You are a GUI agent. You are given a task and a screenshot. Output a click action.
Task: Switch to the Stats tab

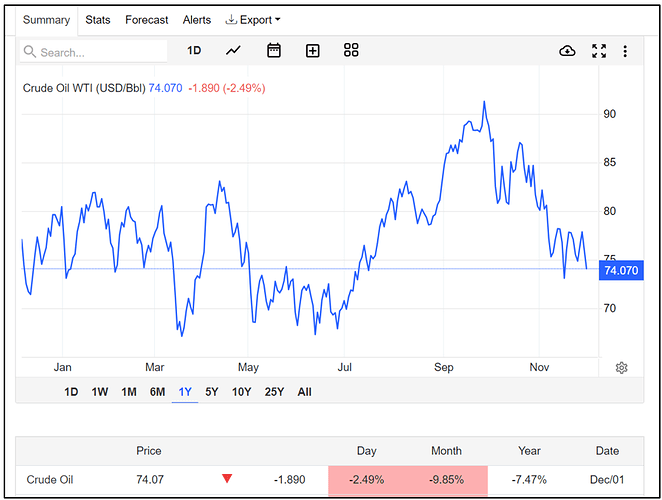click(98, 20)
